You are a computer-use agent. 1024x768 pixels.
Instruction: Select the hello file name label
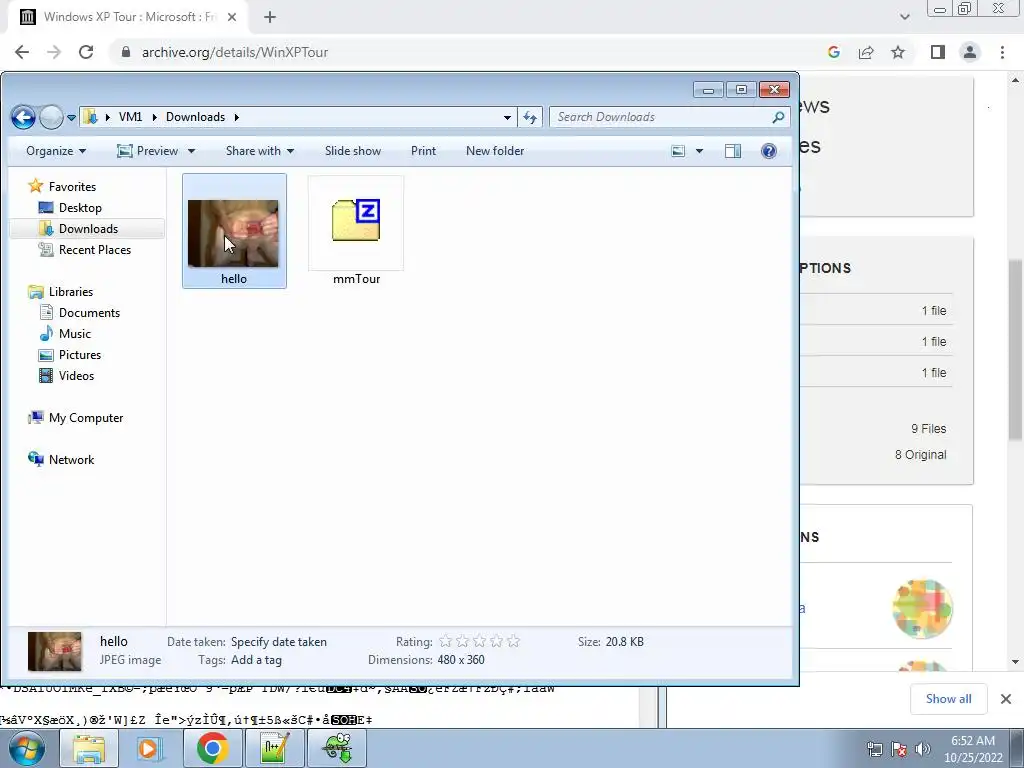[234, 279]
